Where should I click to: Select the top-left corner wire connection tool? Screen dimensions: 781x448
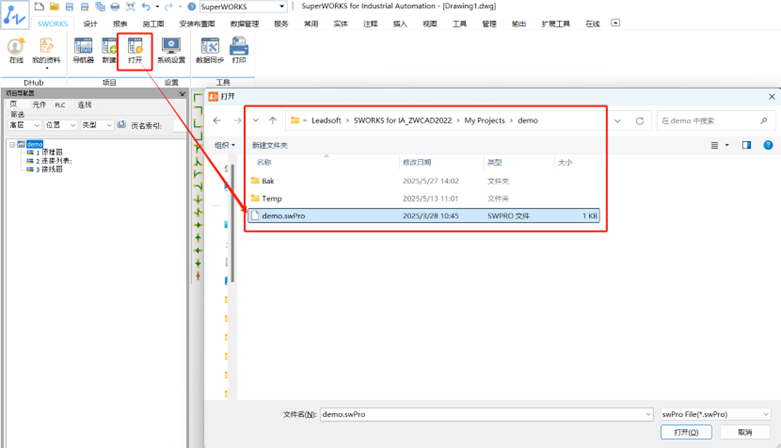(198, 98)
